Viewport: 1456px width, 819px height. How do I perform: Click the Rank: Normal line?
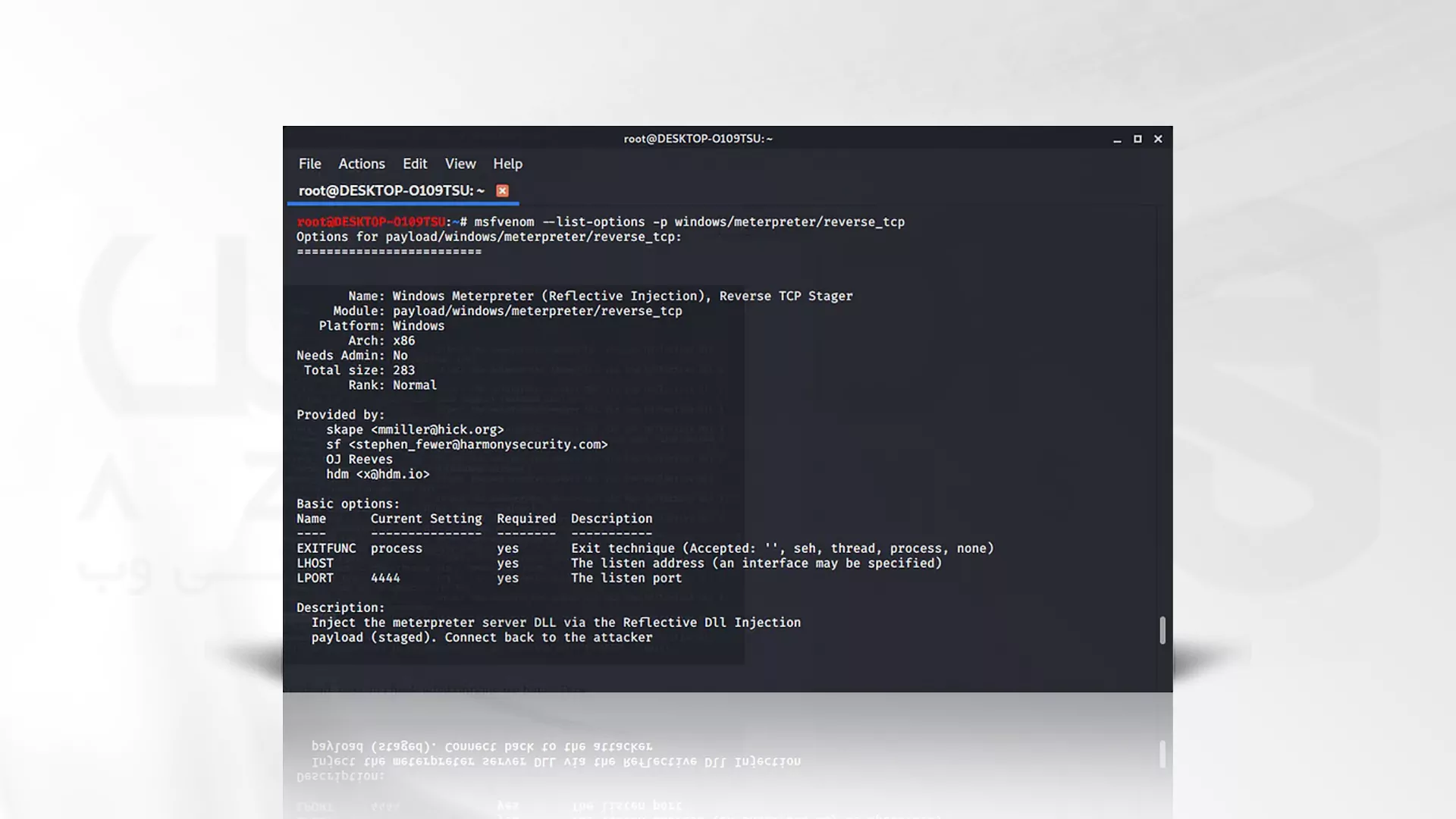coord(393,385)
